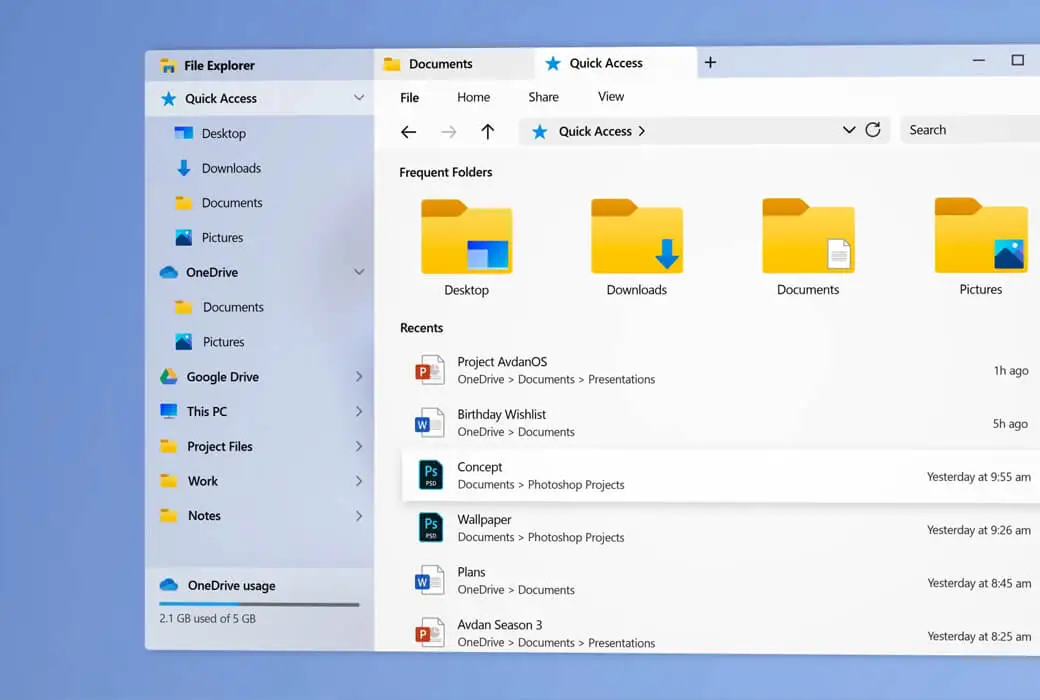This screenshot has width=1040, height=700.
Task: Go back using the left arrow
Action: (409, 131)
